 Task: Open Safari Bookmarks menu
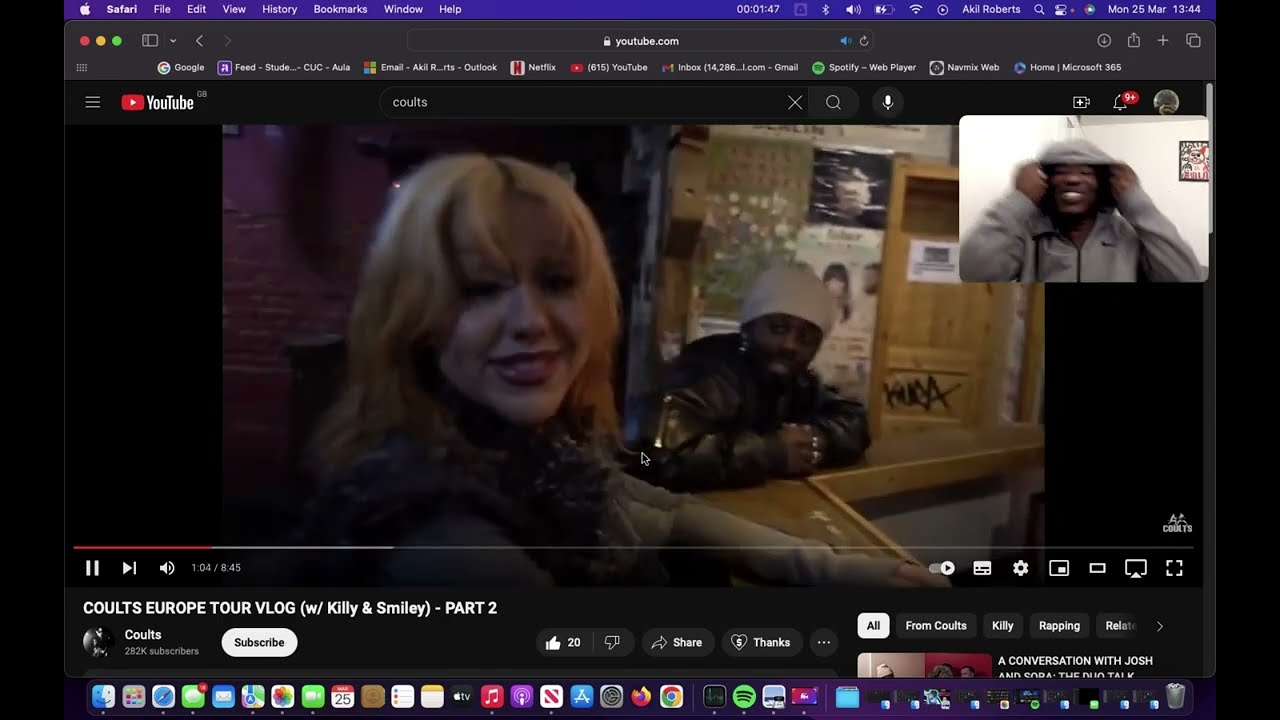(340, 9)
